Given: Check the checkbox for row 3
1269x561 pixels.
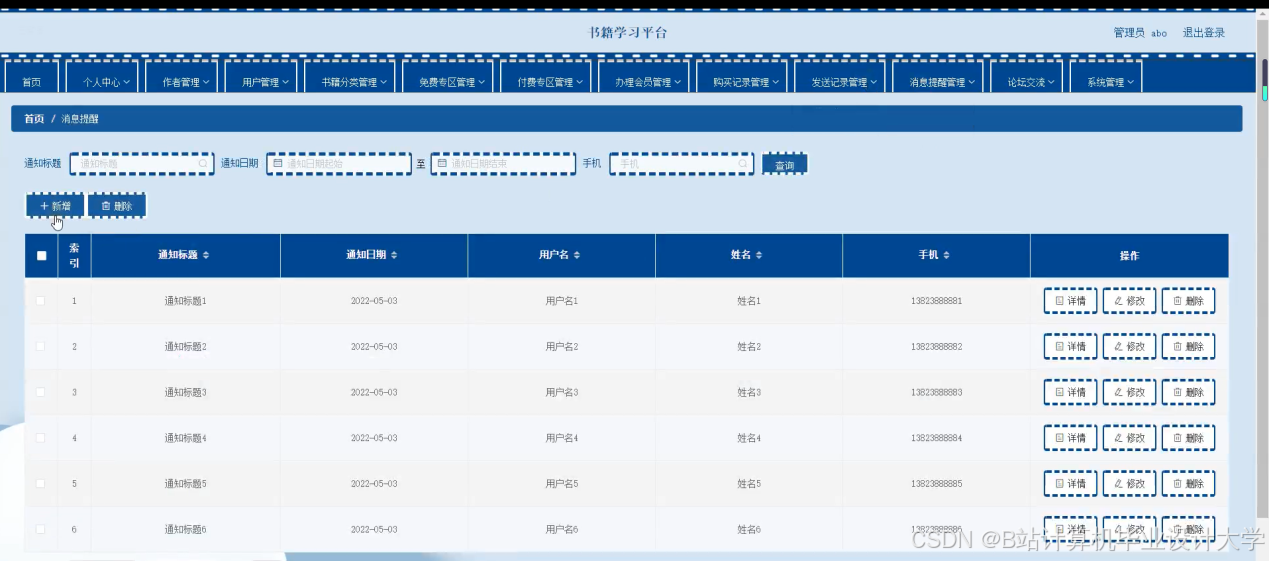Looking at the screenshot, I should point(41,392).
